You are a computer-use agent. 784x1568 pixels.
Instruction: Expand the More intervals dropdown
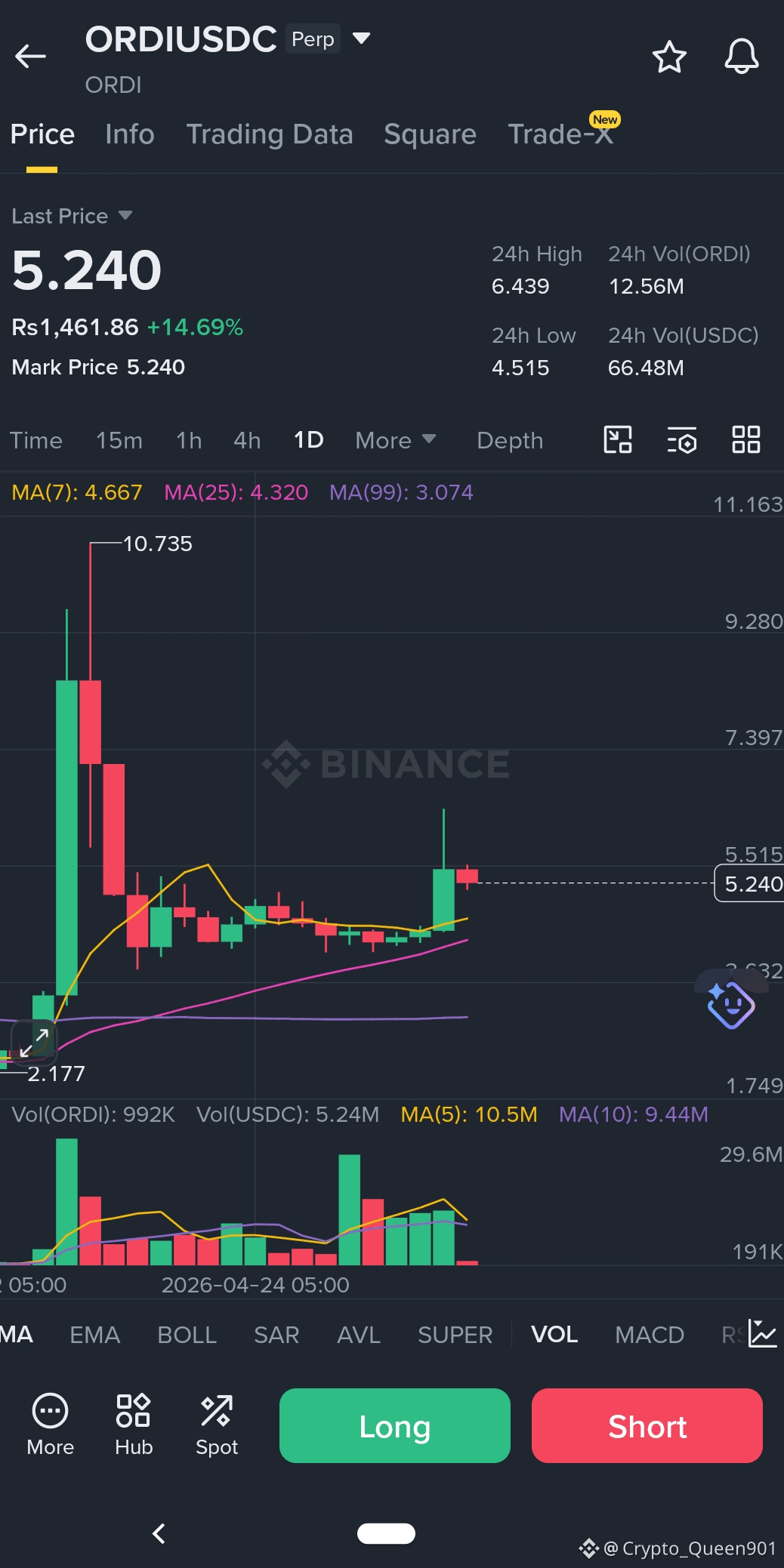coord(396,440)
